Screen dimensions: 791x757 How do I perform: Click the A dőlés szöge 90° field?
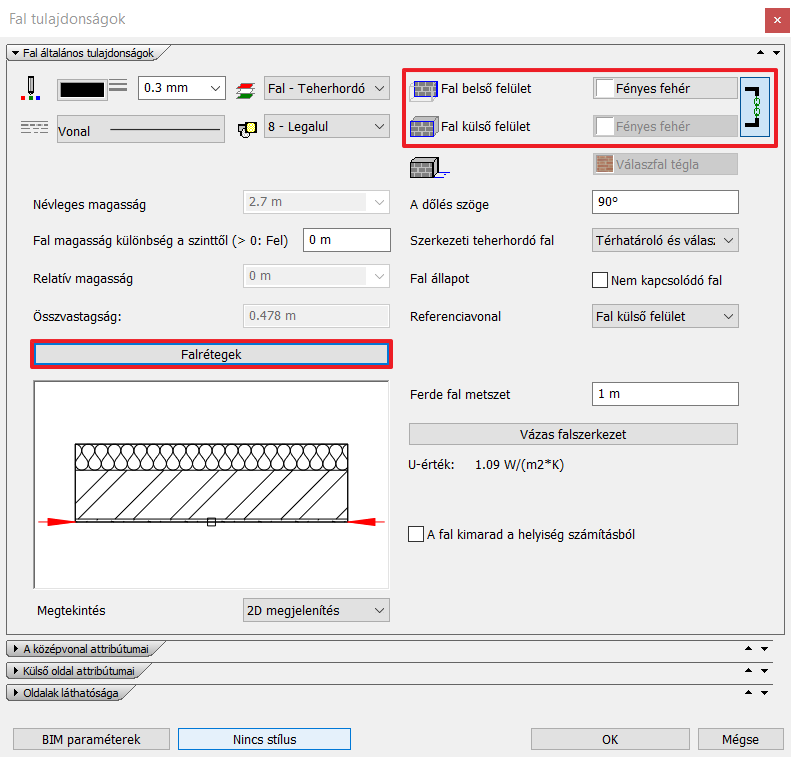[665, 201]
